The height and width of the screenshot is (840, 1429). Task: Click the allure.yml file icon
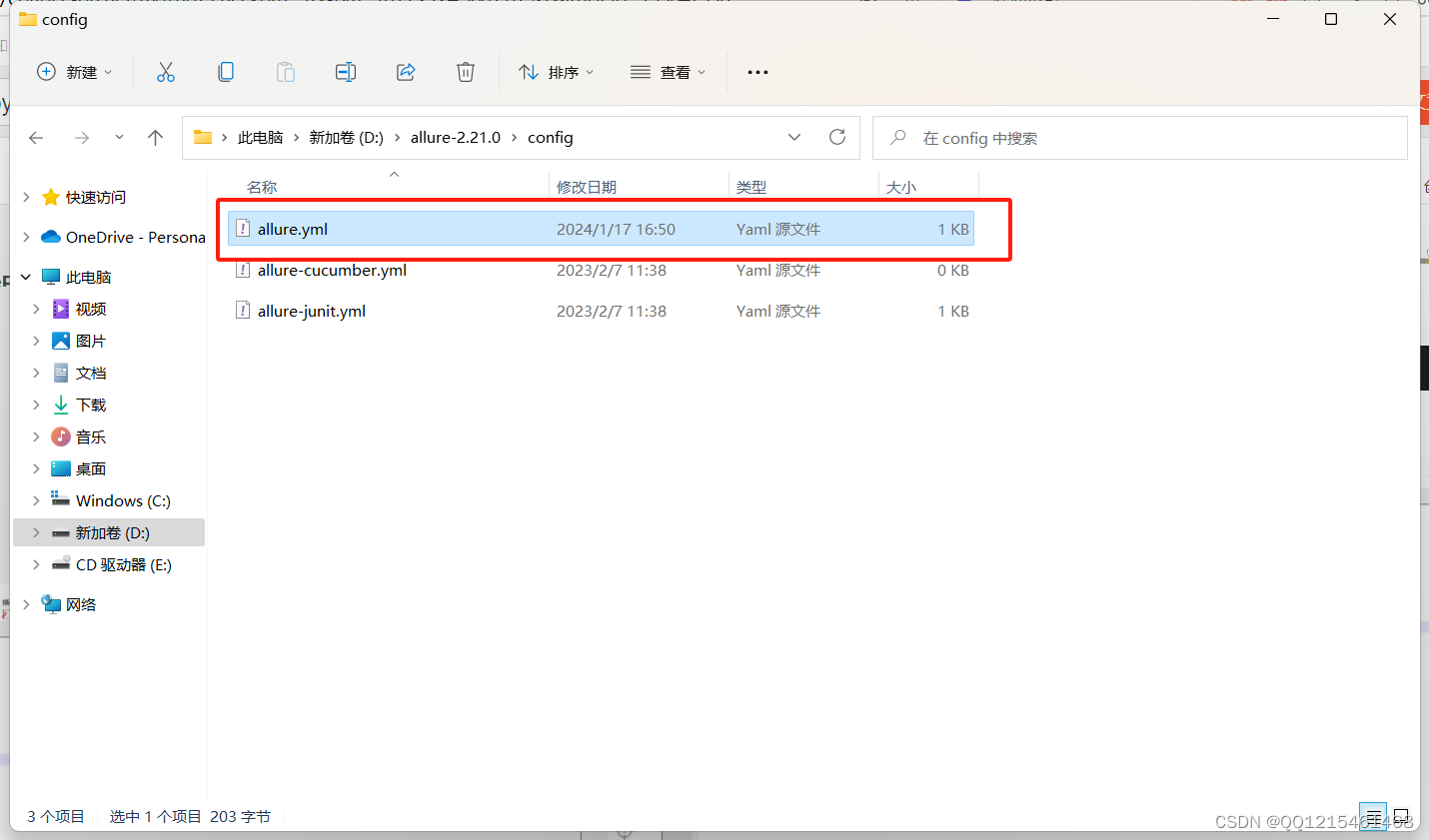point(242,229)
